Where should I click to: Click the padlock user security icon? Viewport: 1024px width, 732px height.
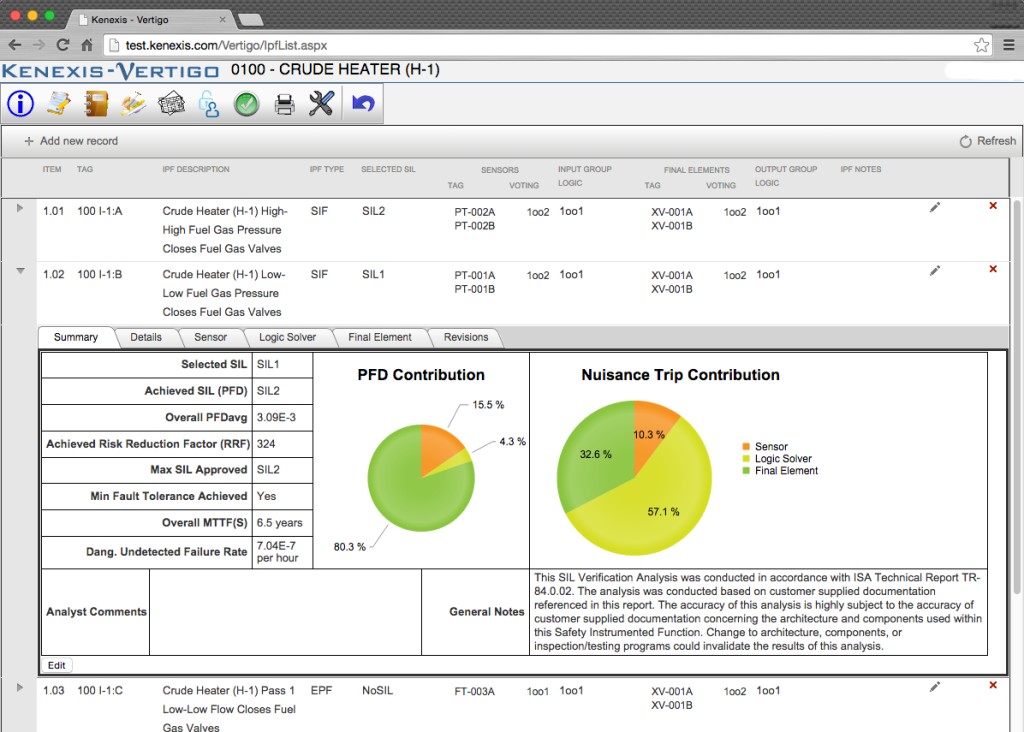[209, 103]
